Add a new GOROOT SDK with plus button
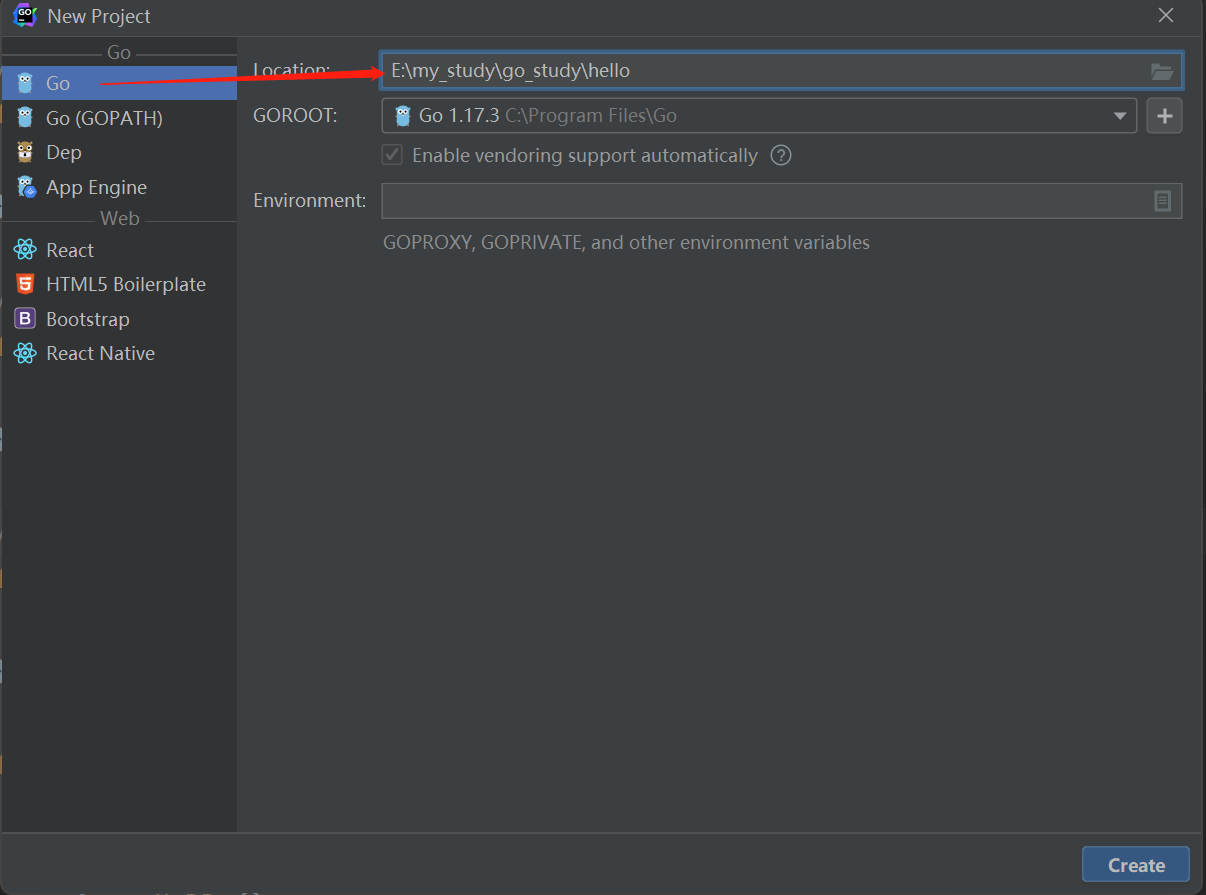 tap(1164, 116)
